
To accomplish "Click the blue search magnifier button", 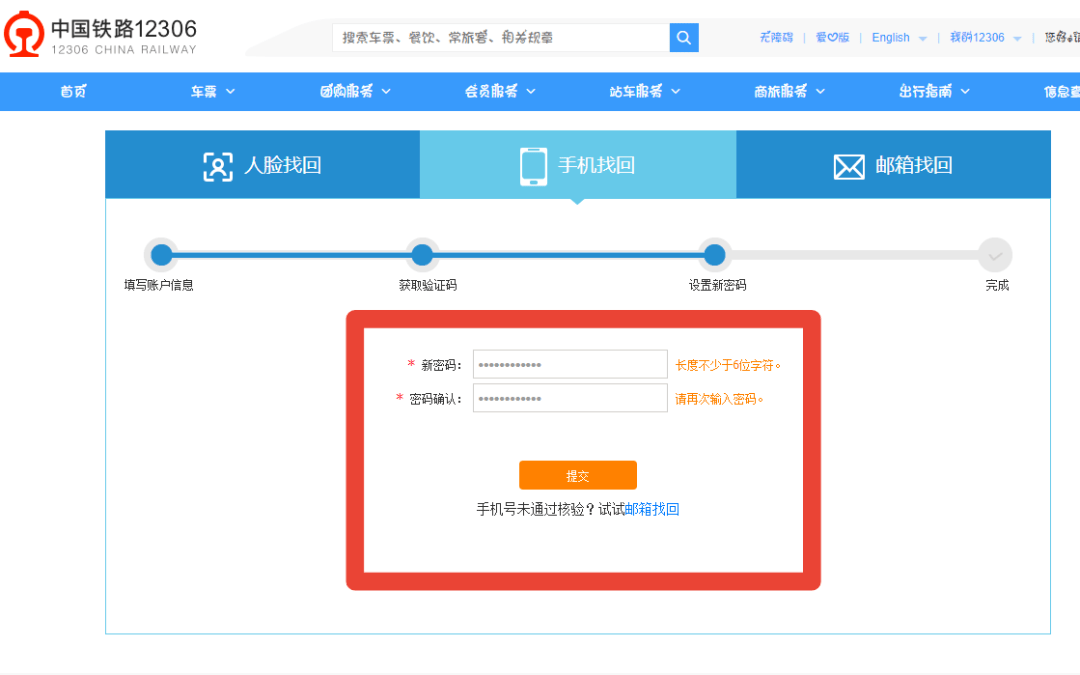I will tap(684, 37).
